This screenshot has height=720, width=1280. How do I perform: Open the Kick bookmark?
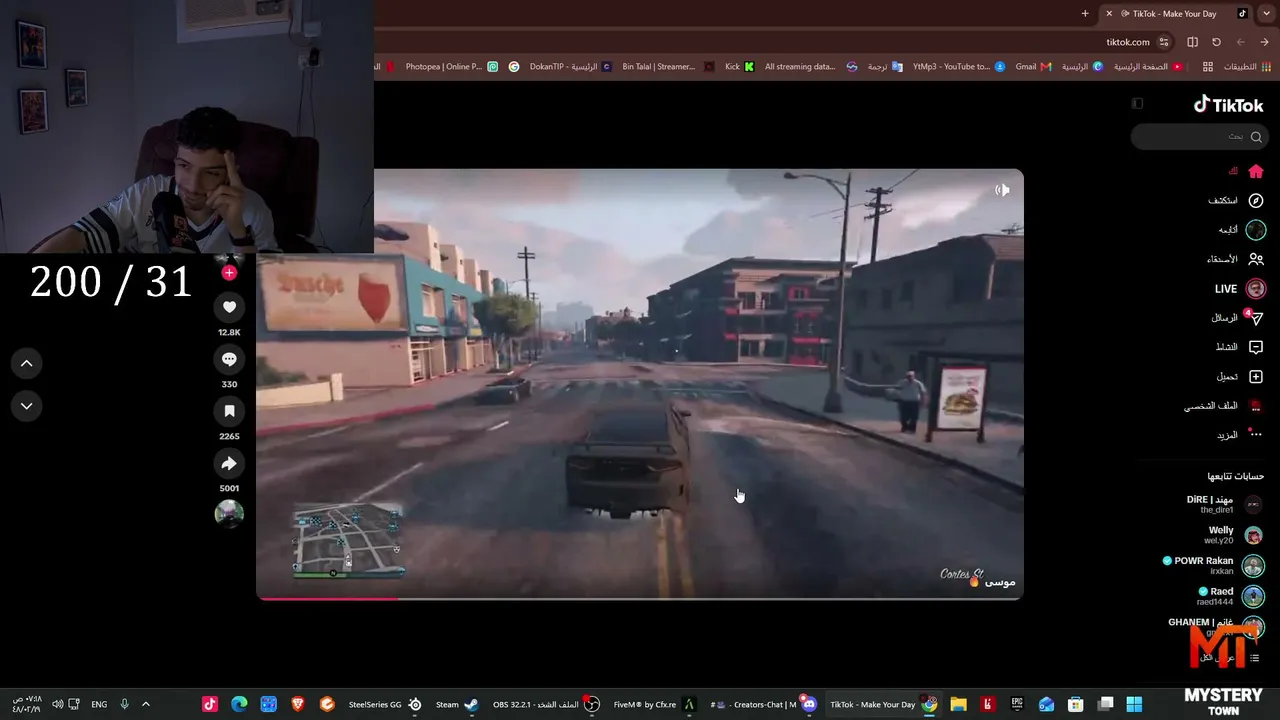coord(740,67)
